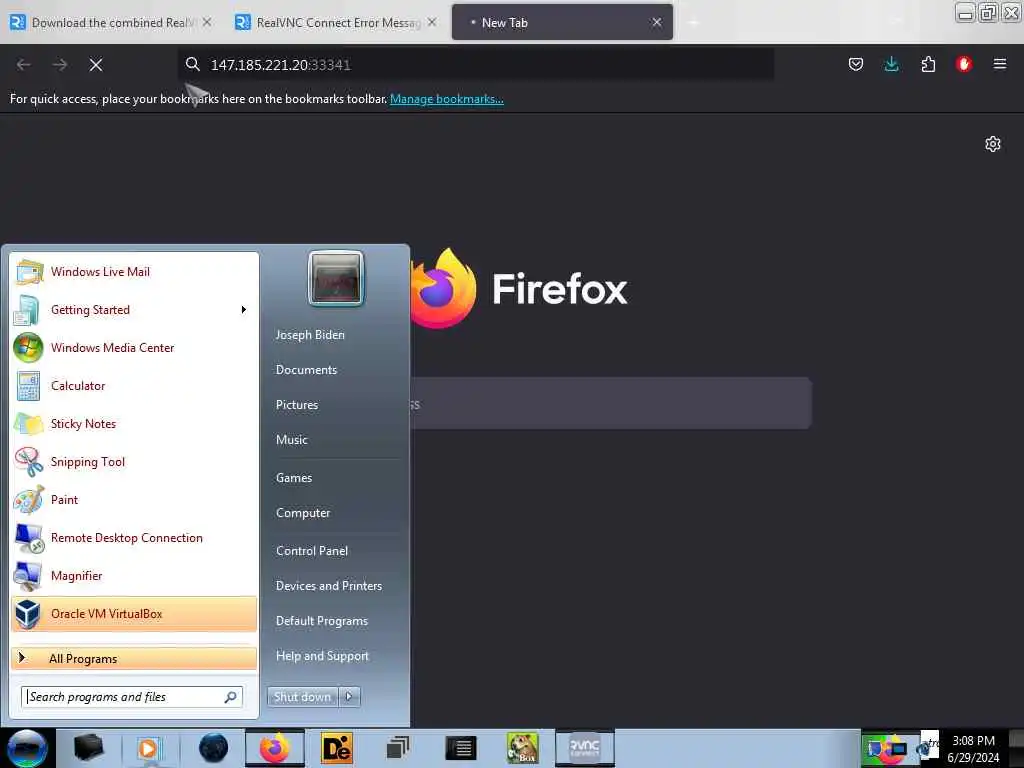Open the Extensions menu

pyautogui.click(x=928, y=64)
